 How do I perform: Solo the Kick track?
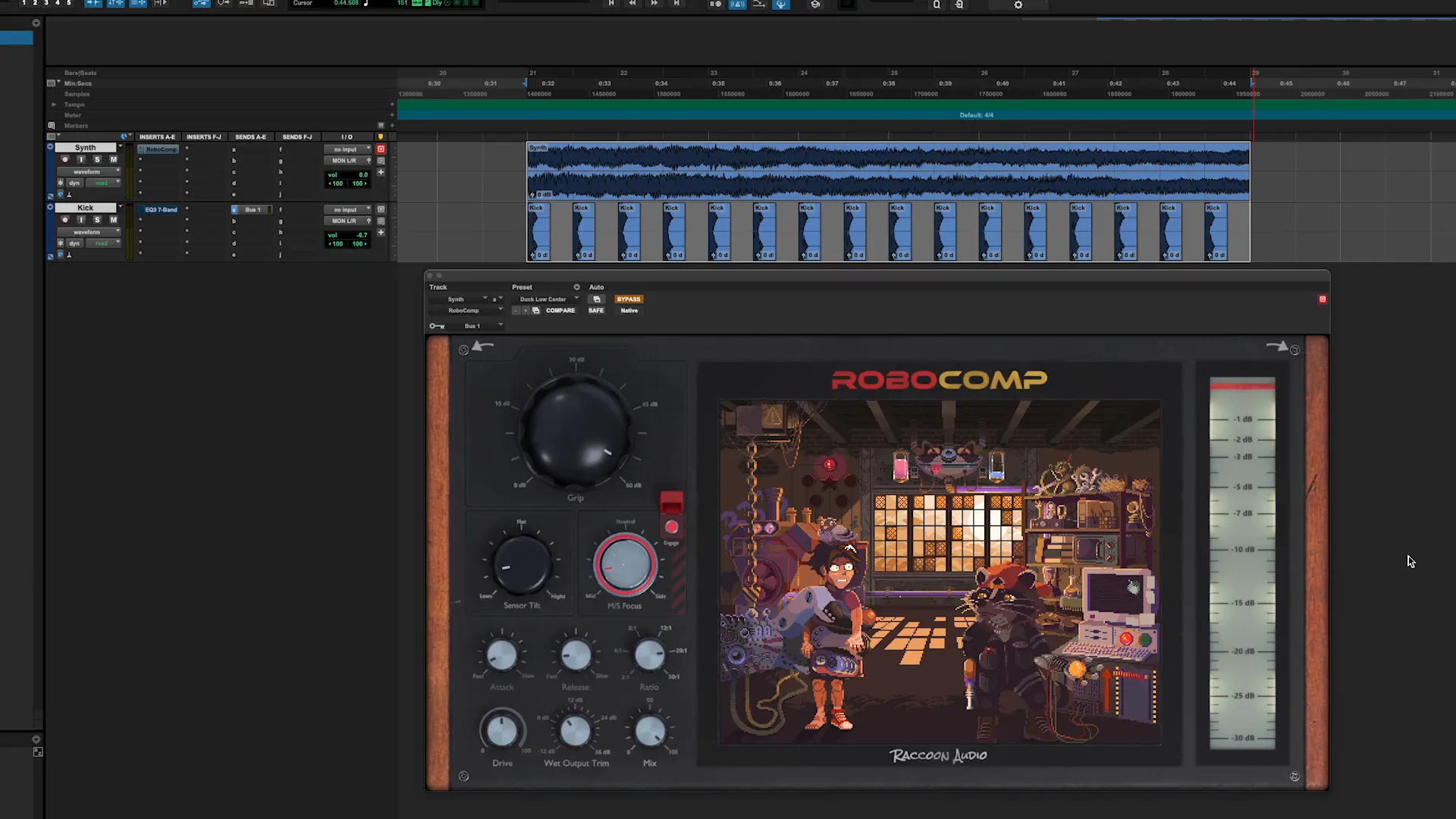point(97,220)
